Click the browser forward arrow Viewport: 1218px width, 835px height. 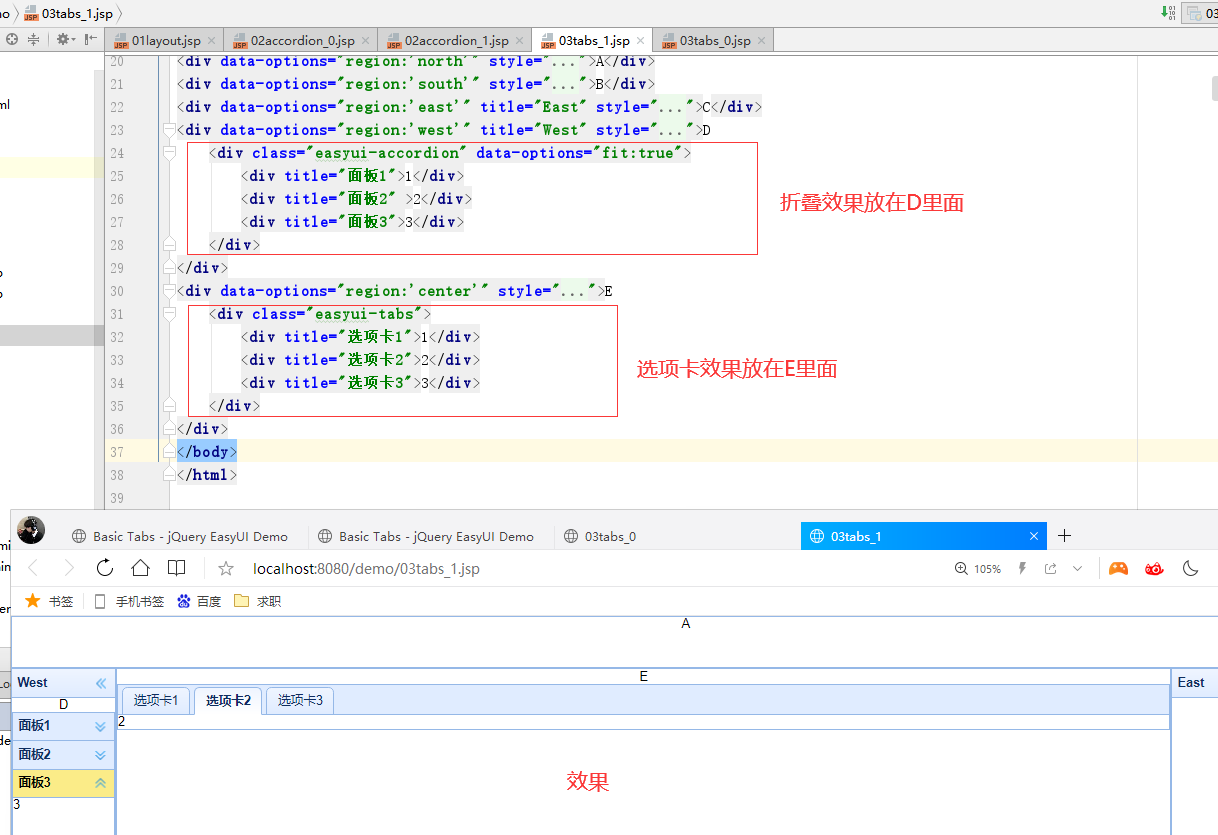(x=68, y=568)
